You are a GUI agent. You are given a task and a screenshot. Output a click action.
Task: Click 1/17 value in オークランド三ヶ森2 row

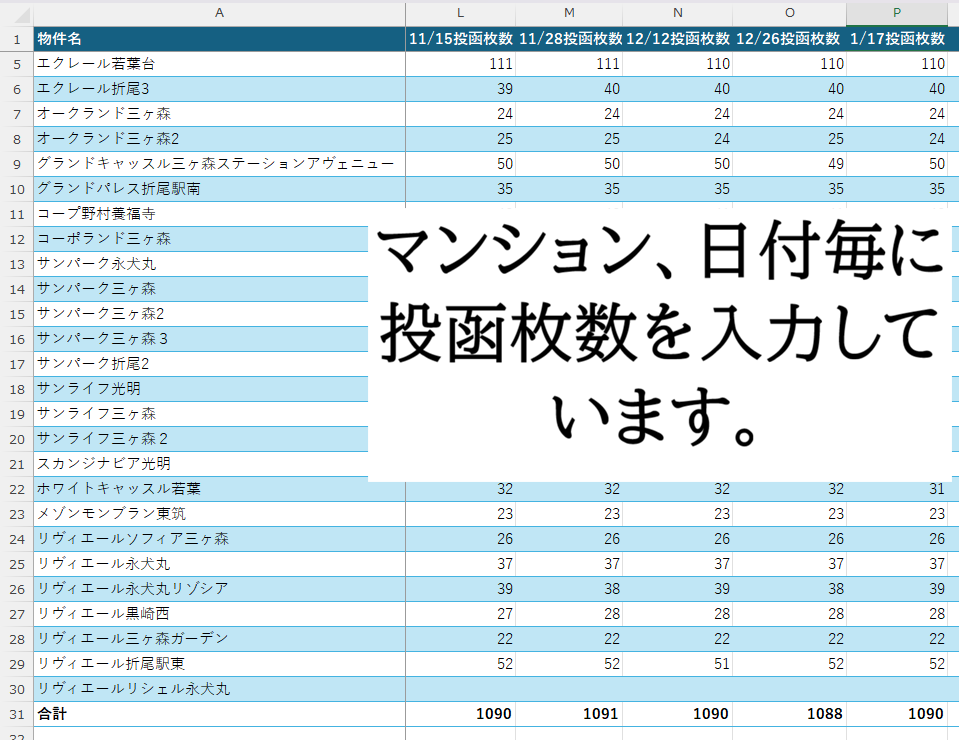[897, 139]
